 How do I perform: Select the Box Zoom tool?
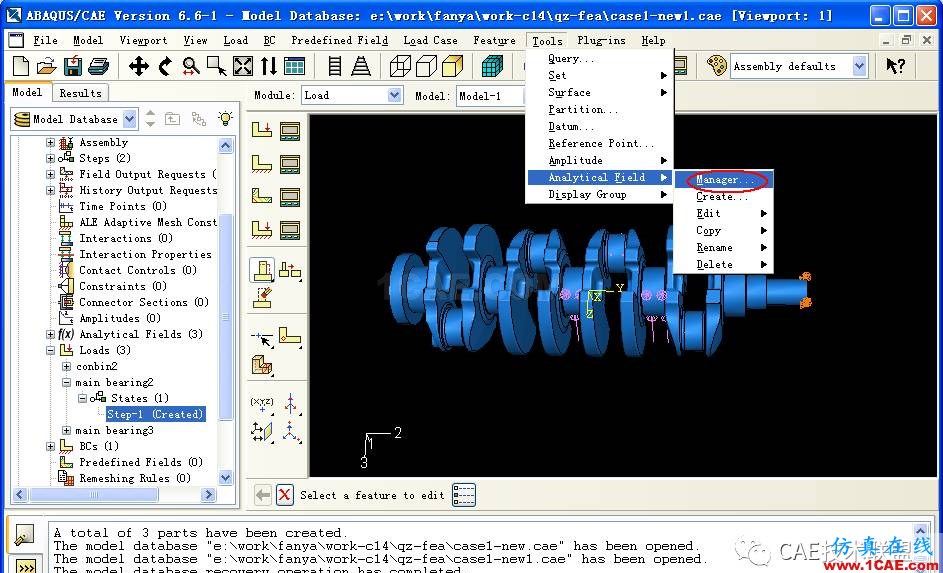217,66
